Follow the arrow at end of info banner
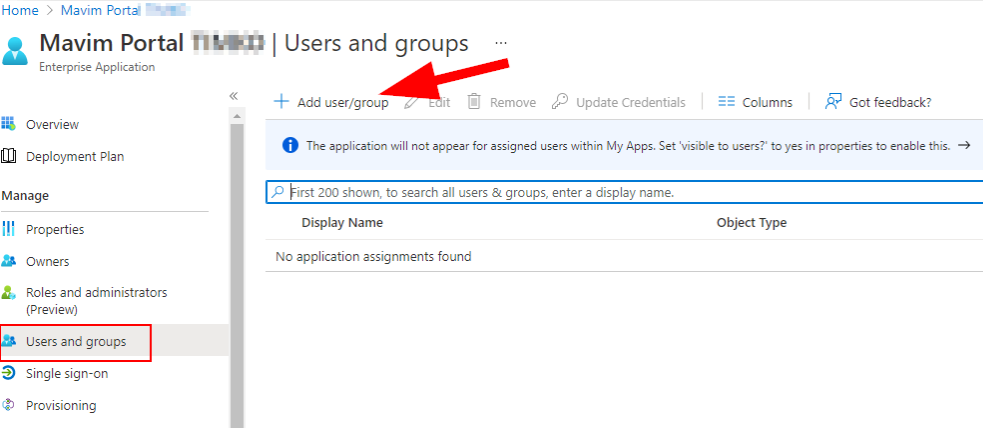Image resolution: width=983 pixels, height=428 pixels. (x=964, y=145)
